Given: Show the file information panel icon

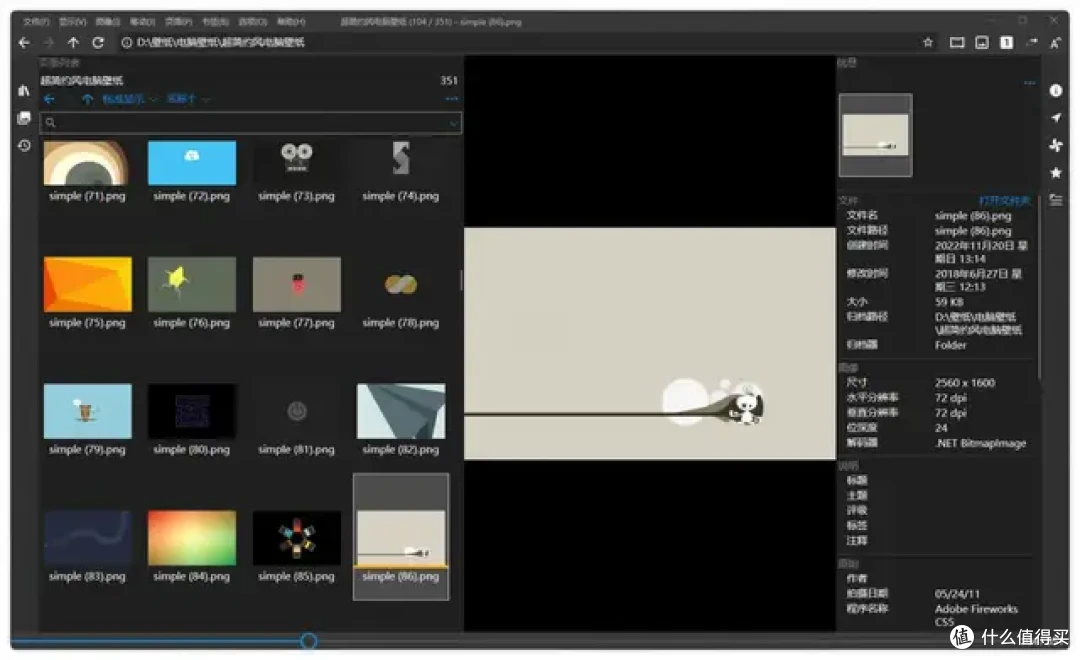Looking at the screenshot, I should coord(1055,91).
